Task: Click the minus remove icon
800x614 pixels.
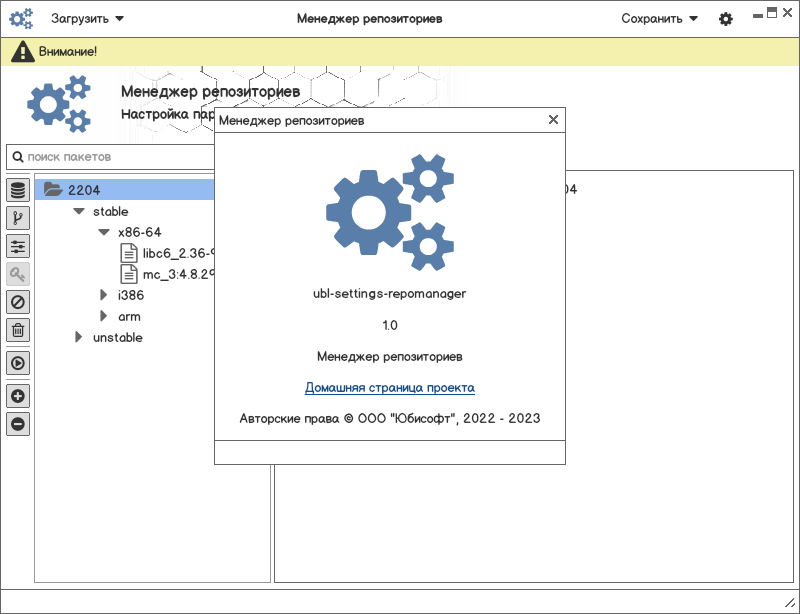Action: pos(18,424)
